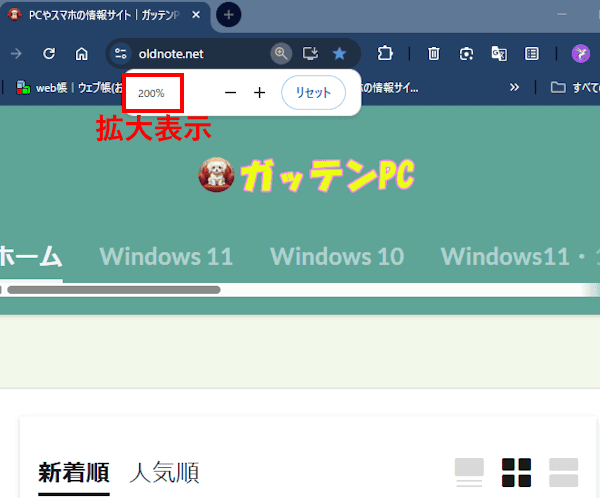Close the ガッテンPC browser tab
The height and width of the screenshot is (498, 600).
click(x=196, y=15)
